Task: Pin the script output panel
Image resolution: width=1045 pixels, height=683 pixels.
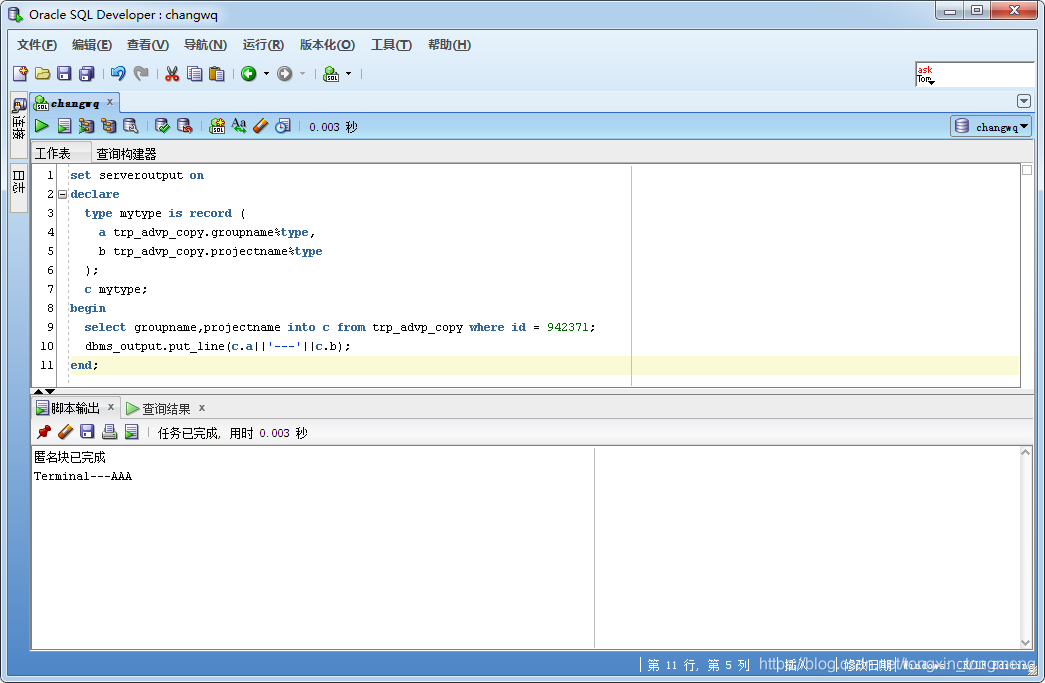Action: coord(43,432)
